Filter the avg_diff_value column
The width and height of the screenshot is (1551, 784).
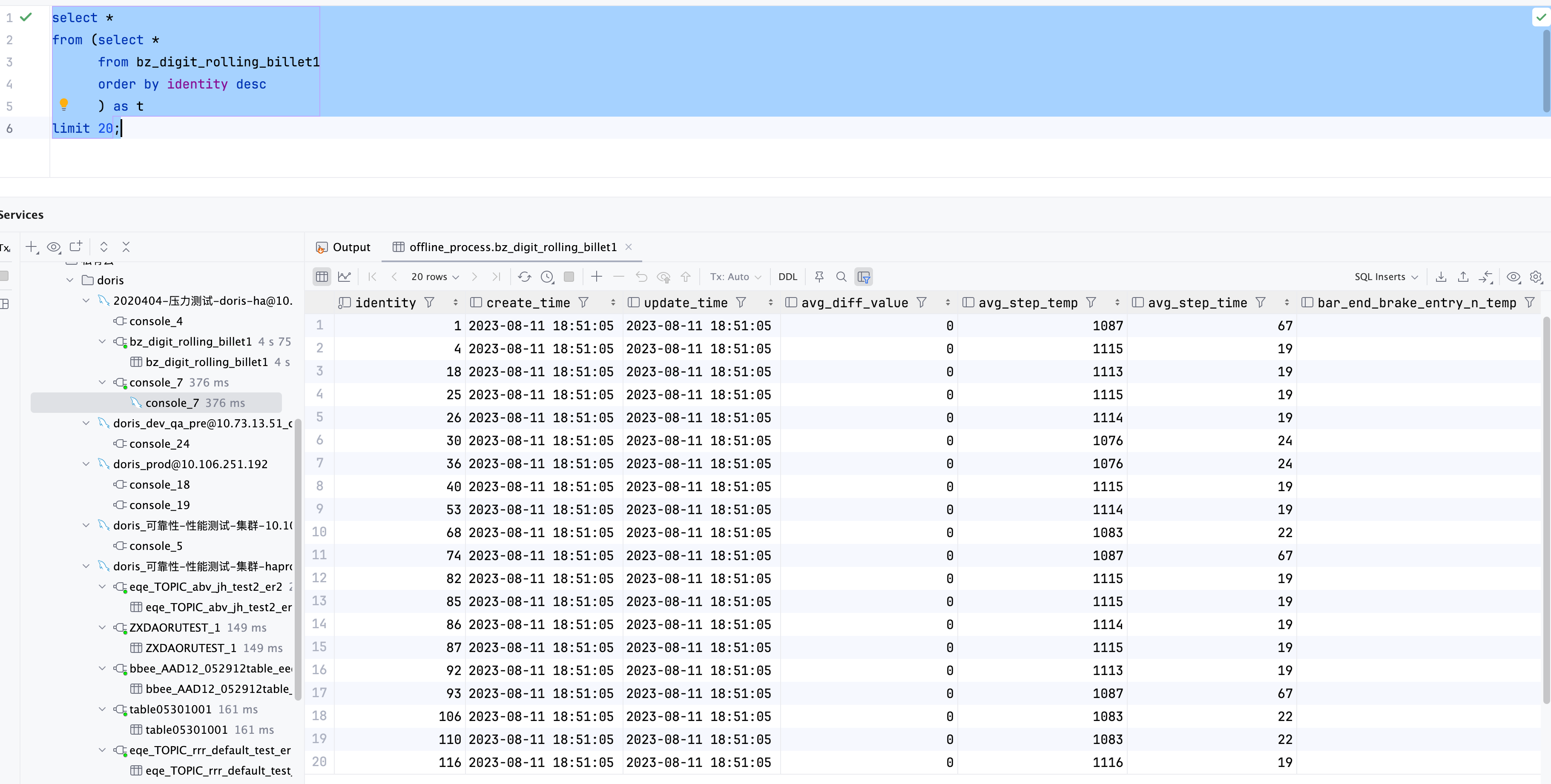click(921, 303)
